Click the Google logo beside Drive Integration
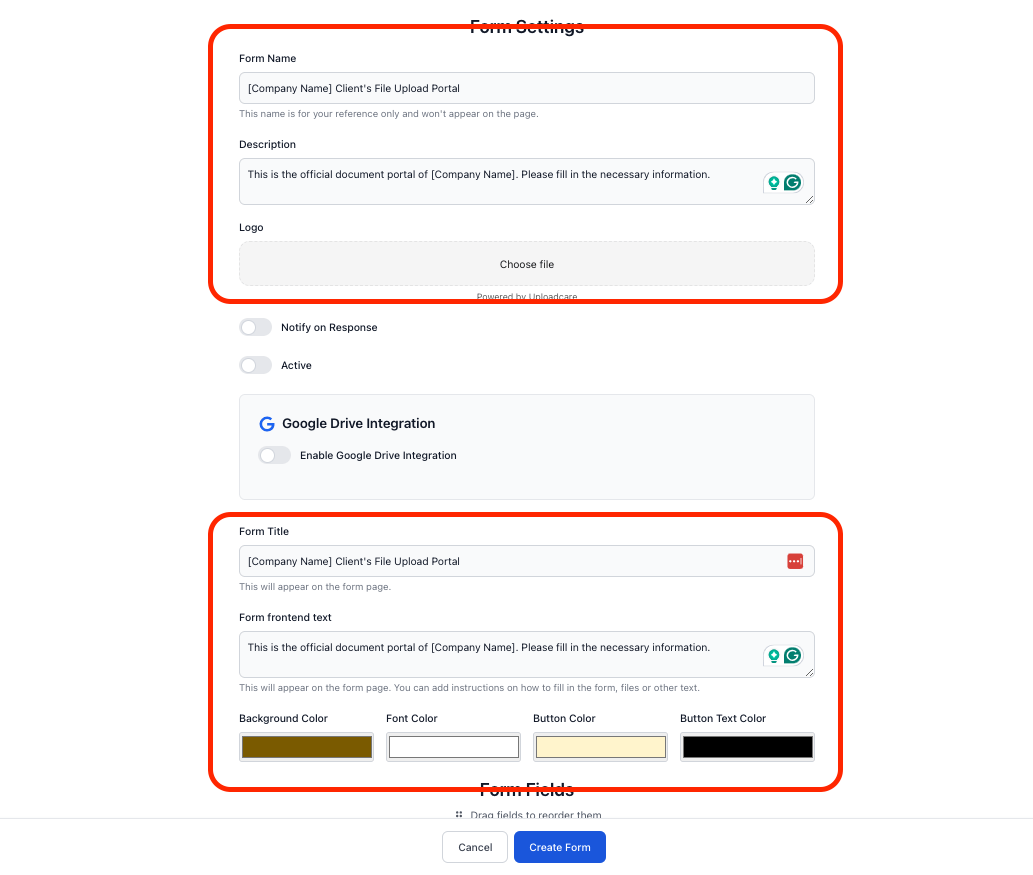 (x=267, y=423)
